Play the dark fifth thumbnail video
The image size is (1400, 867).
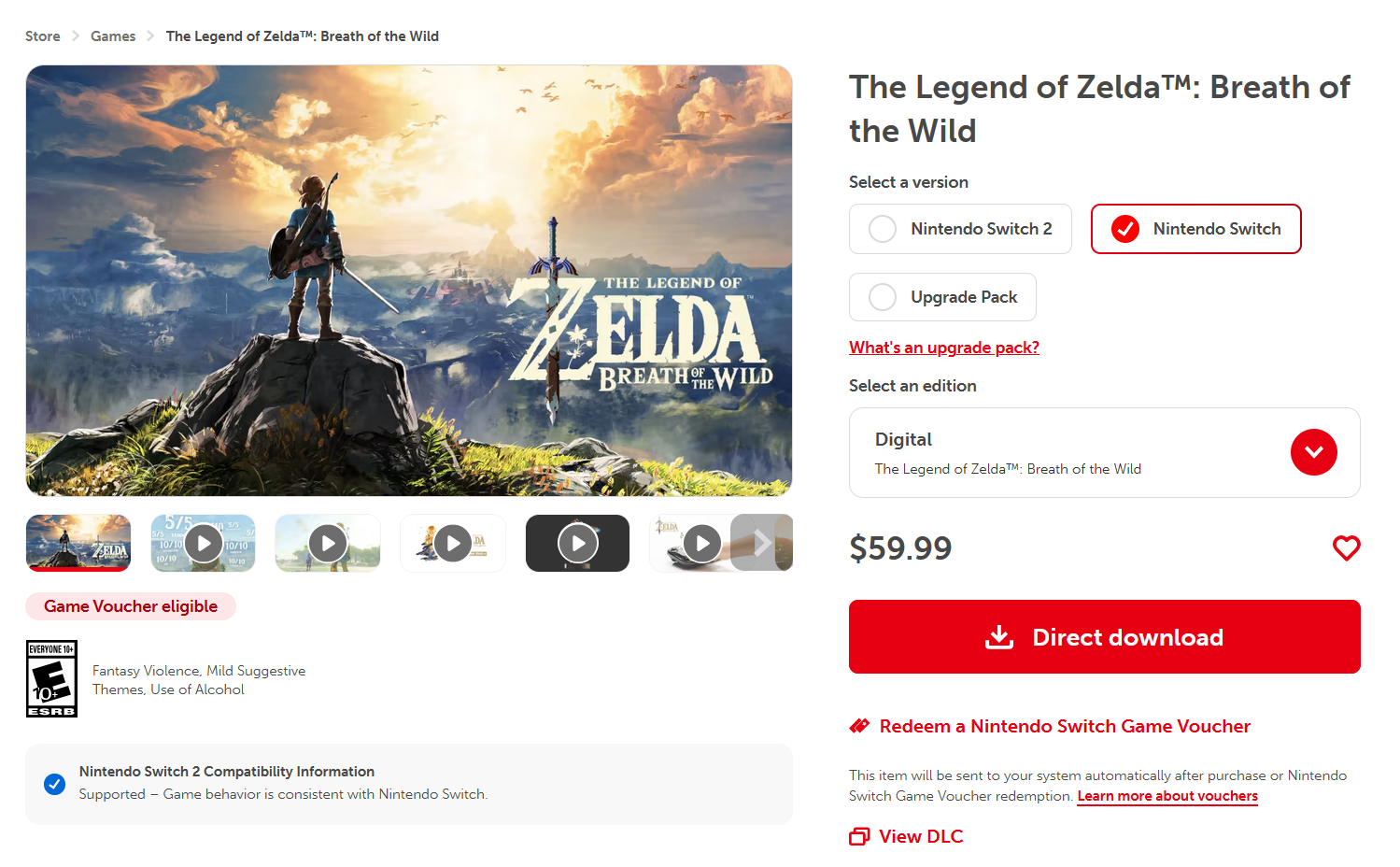(x=577, y=543)
